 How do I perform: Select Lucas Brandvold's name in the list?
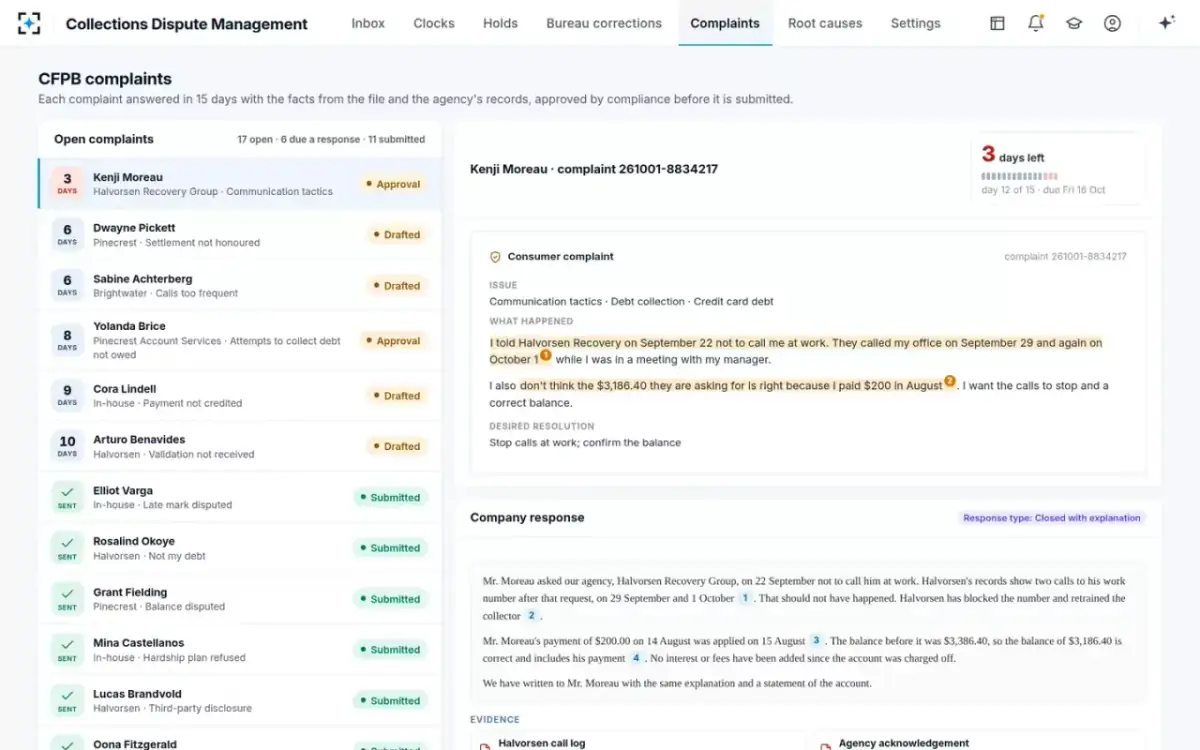(137, 694)
